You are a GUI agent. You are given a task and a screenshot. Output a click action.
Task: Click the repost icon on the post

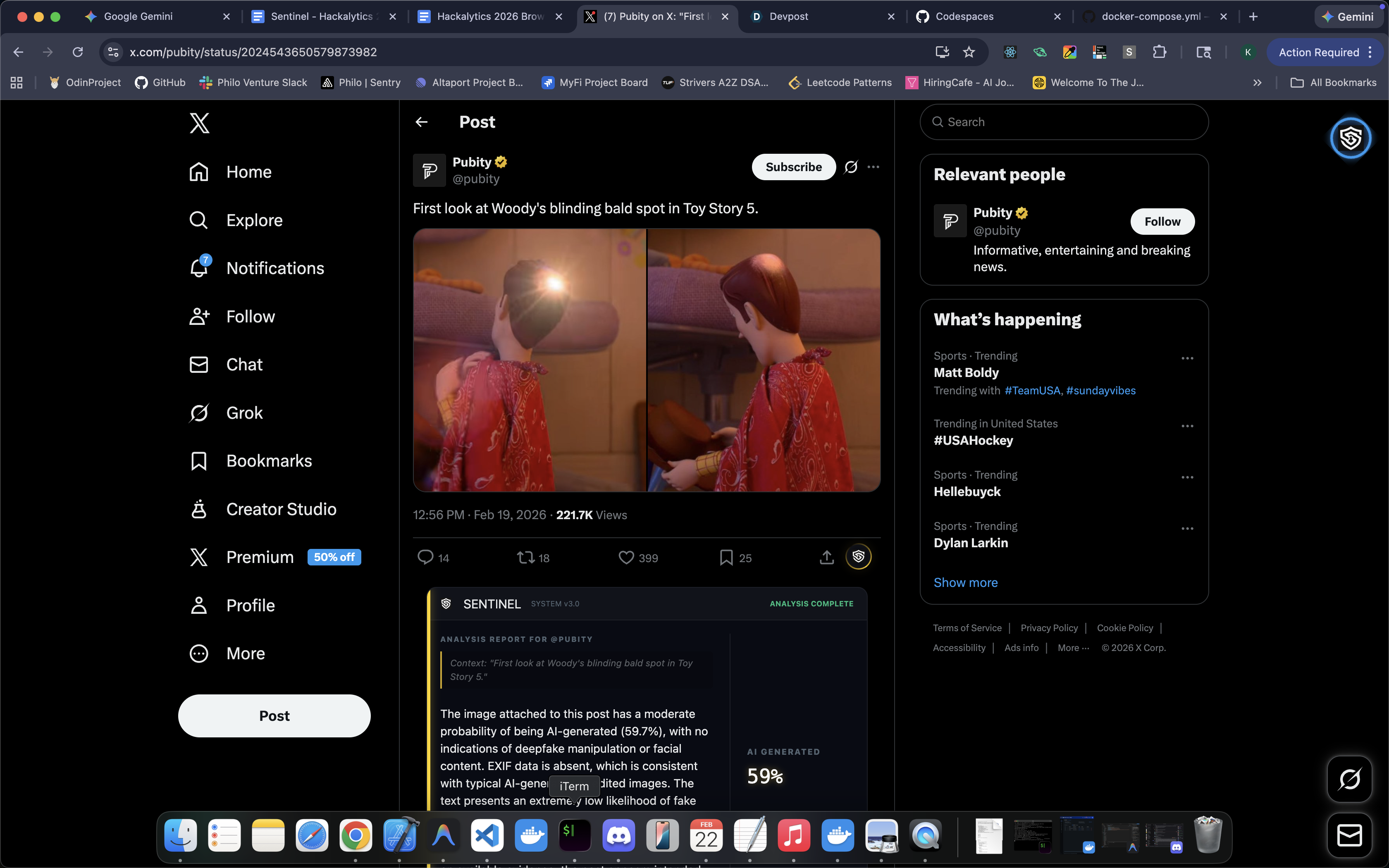[525, 558]
